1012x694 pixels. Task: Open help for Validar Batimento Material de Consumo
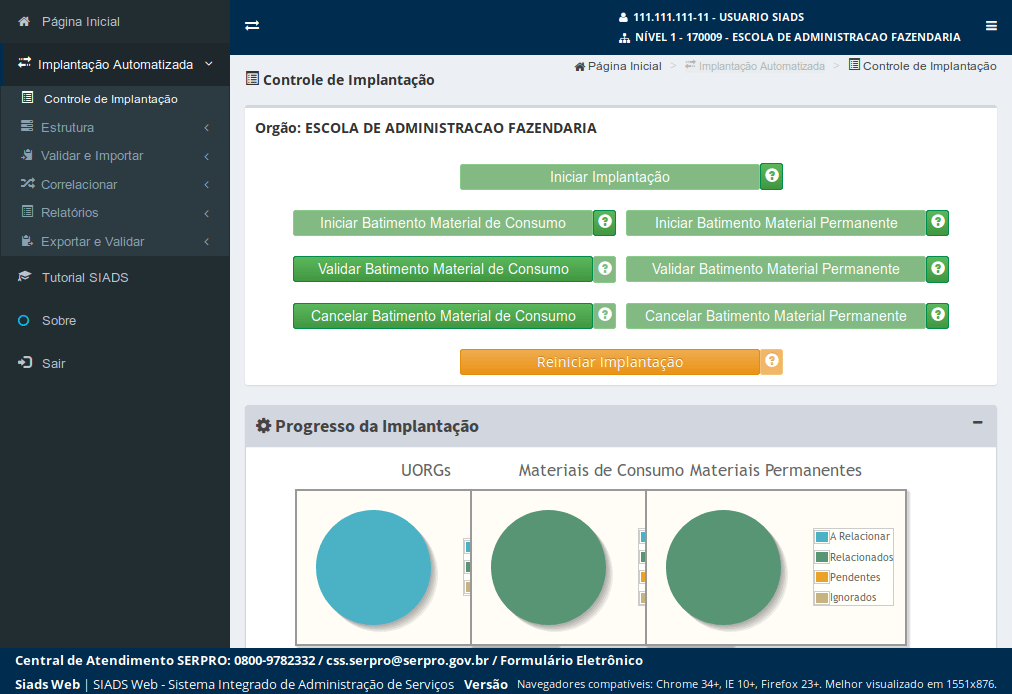coord(605,269)
